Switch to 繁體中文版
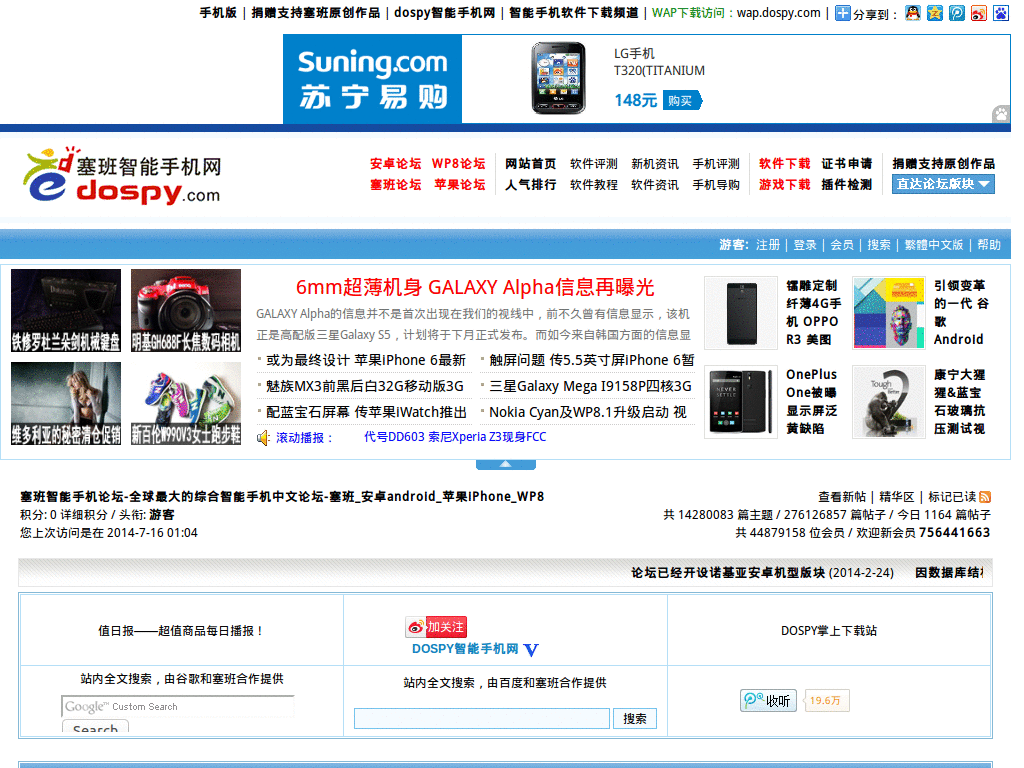This screenshot has height=768, width=1024. (x=934, y=245)
